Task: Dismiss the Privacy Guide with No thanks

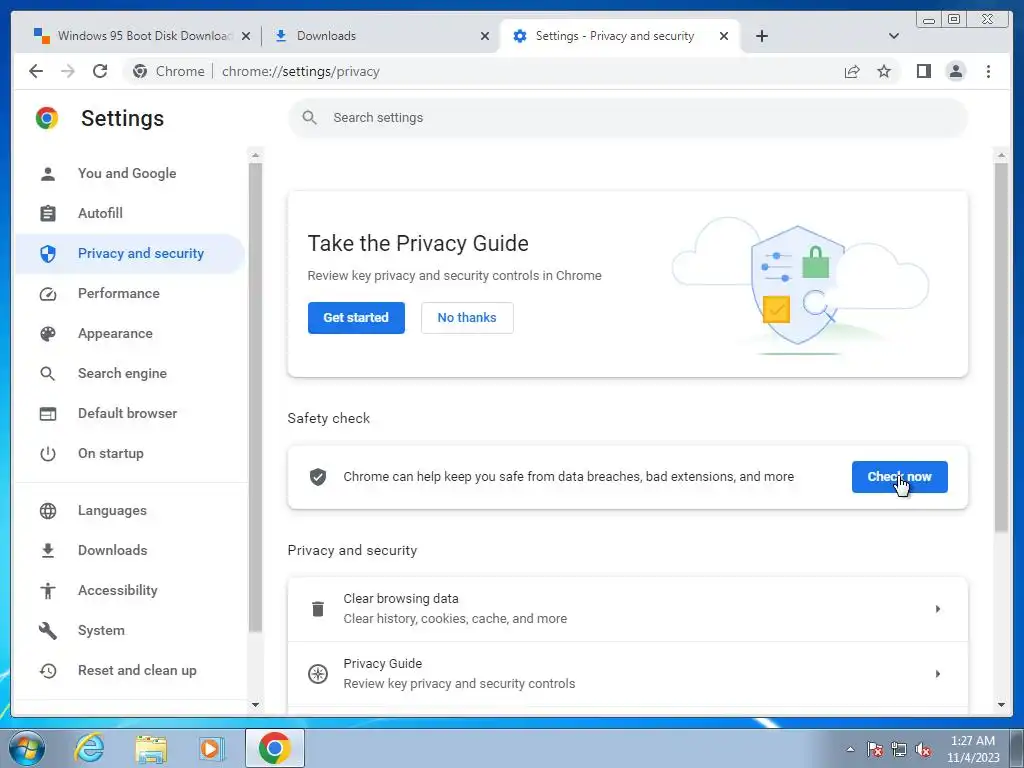Action: [467, 318]
